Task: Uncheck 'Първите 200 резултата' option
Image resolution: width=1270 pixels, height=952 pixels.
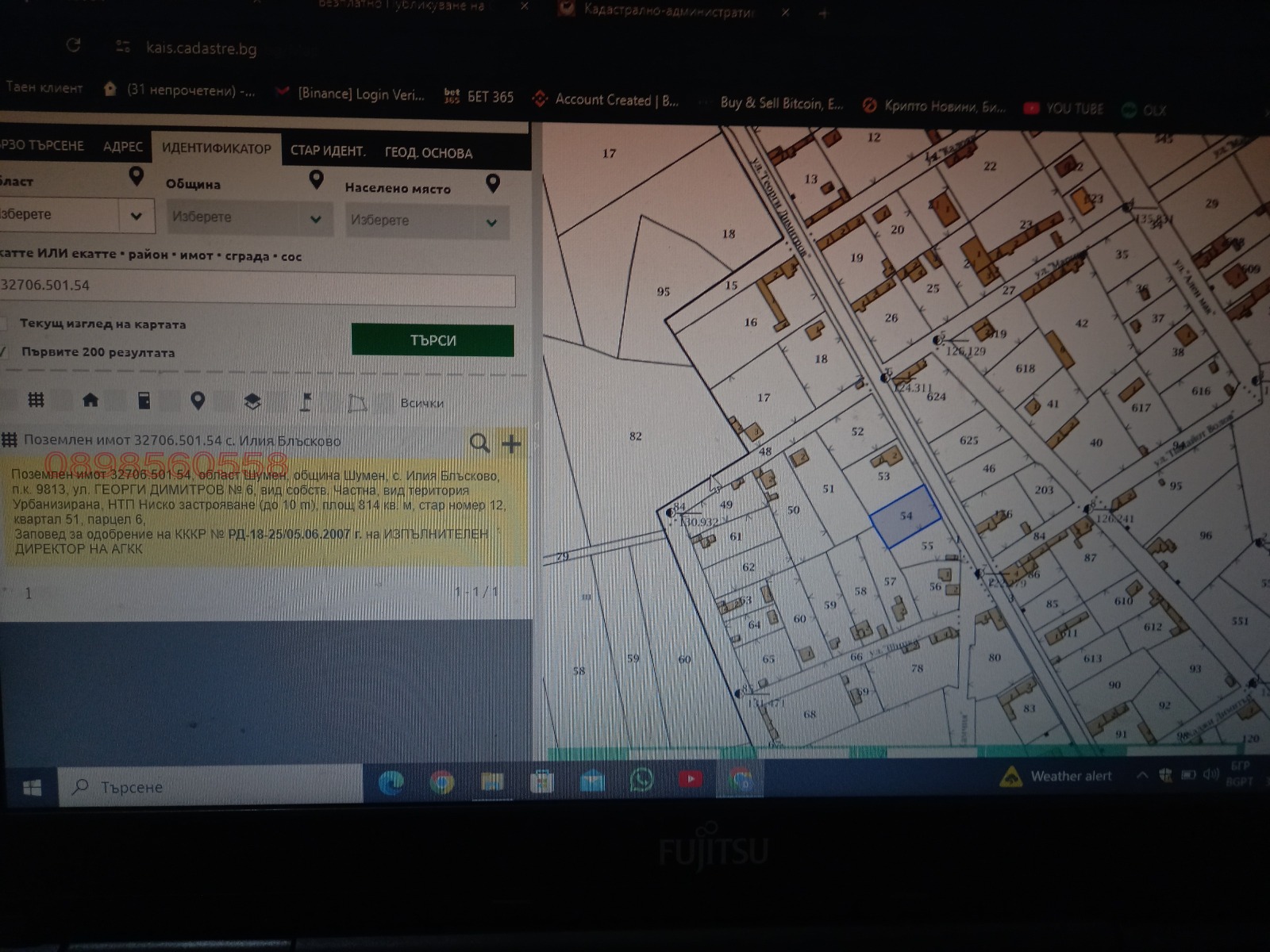Action: tap(4, 351)
